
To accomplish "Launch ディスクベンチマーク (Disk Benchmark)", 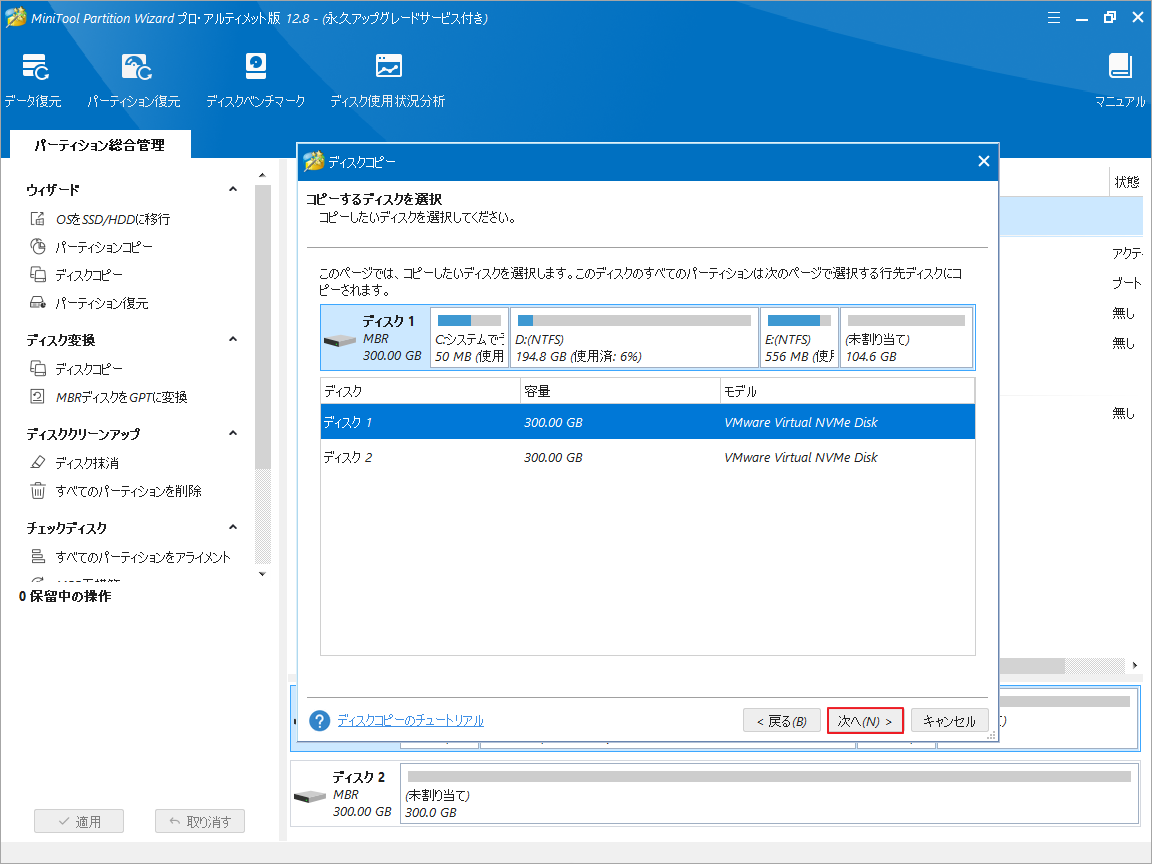I will coord(256,79).
